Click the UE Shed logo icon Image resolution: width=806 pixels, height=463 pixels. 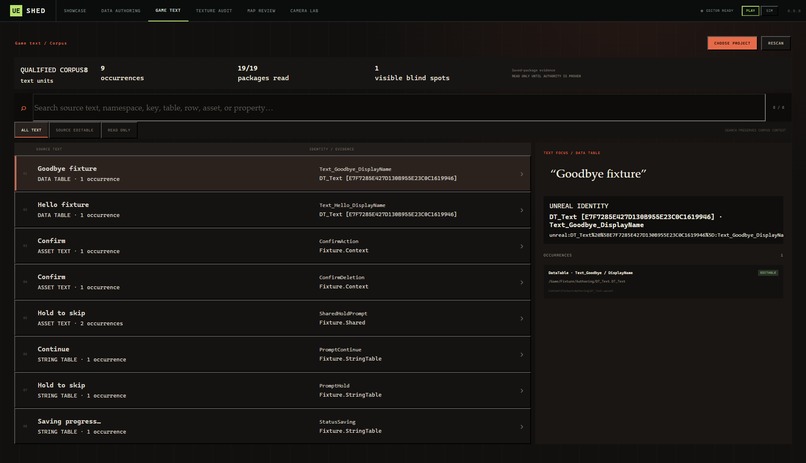[16, 10]
